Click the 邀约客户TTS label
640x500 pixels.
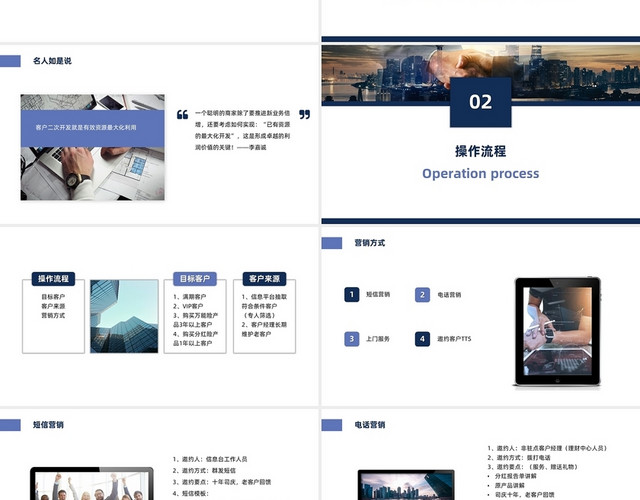454,339
